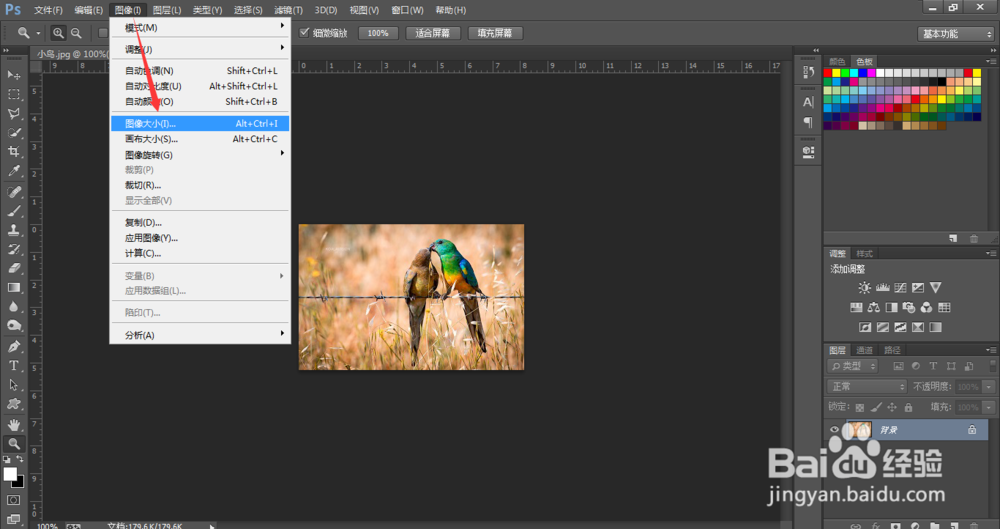Expand the Adjustments (J) submenu

pos(200,49)
